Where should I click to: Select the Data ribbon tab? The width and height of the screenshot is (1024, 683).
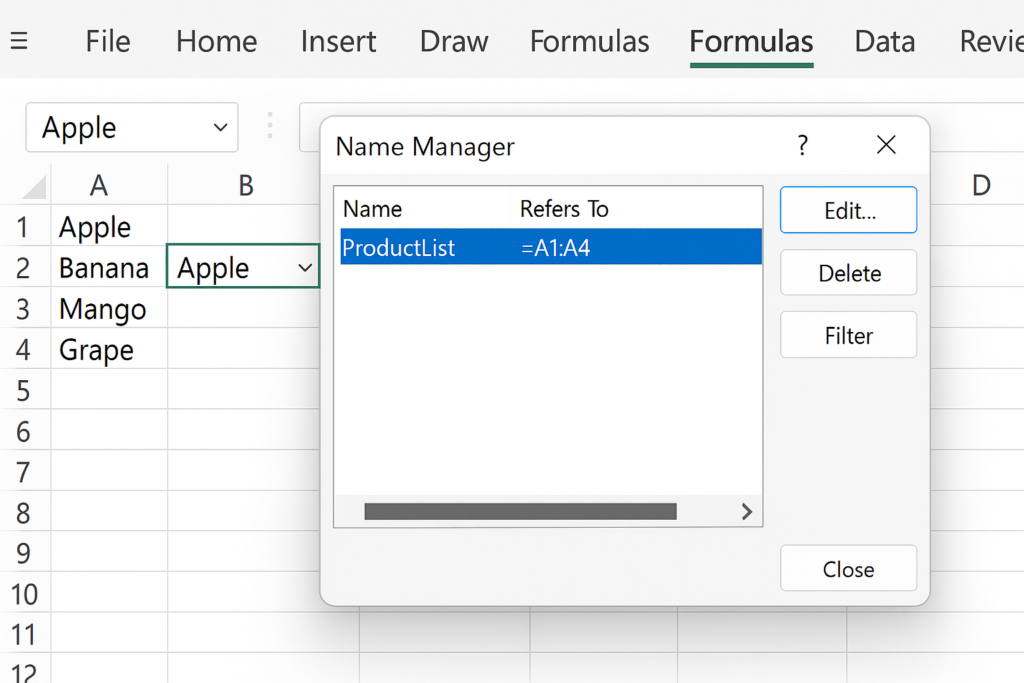point(885,41)
